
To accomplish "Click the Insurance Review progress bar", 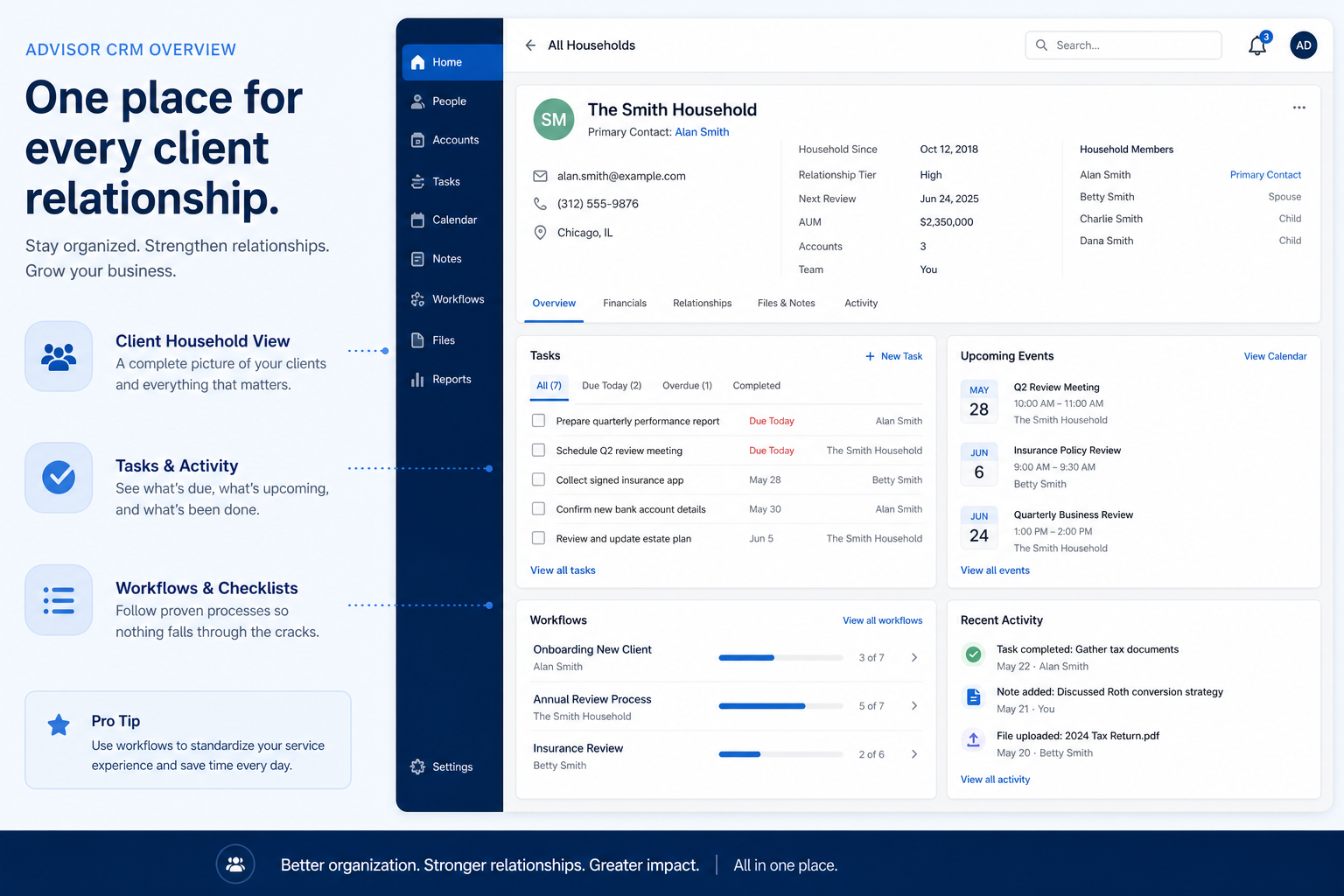I will 780,754.
